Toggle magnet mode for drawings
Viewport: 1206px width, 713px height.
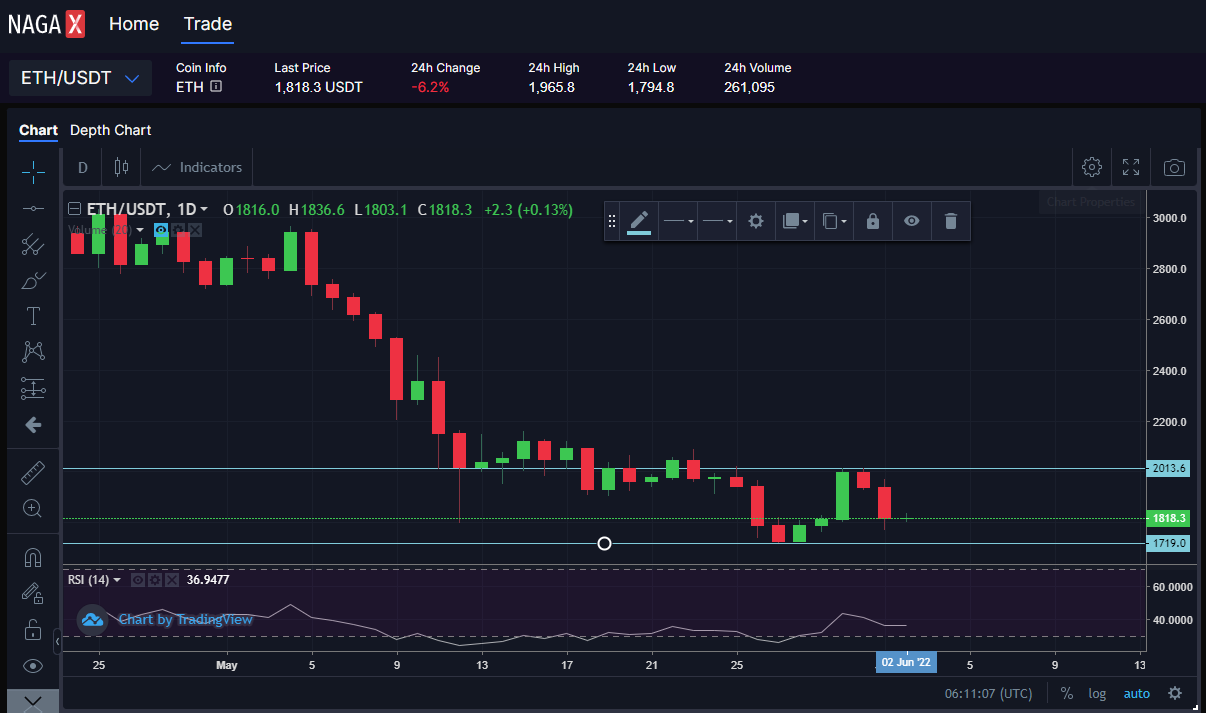[x=33, y=557]
